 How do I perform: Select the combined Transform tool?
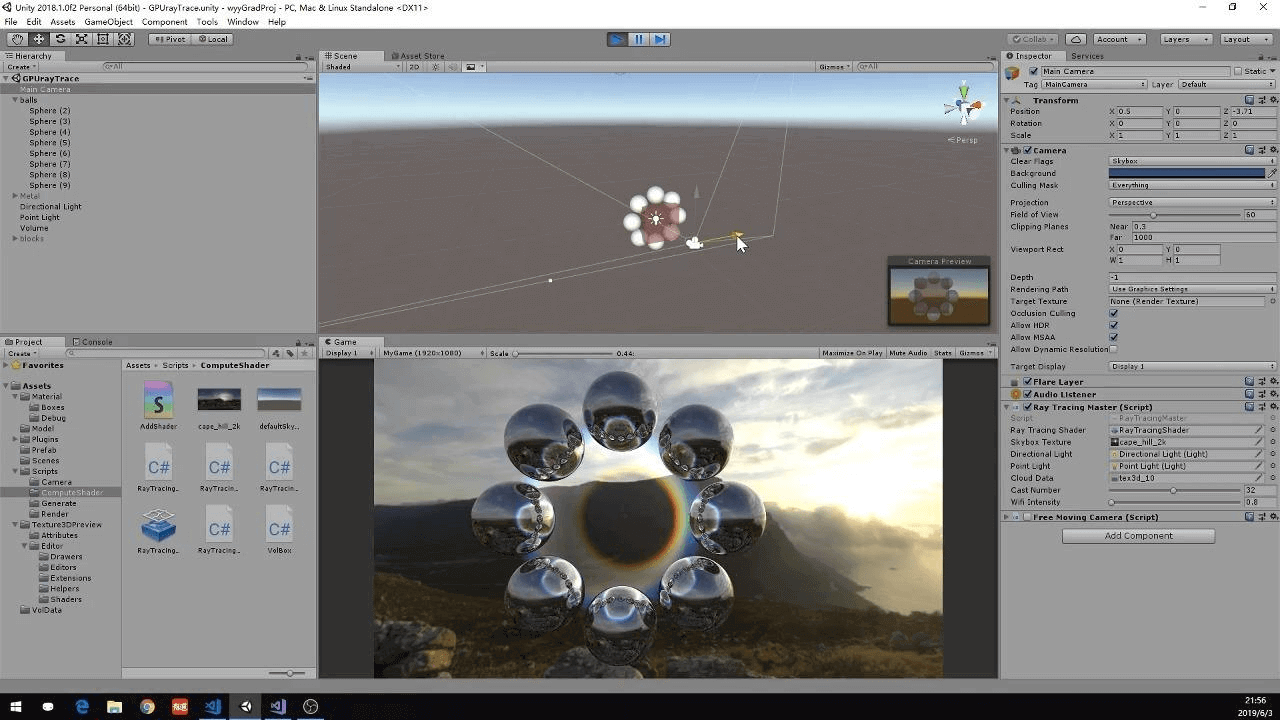point(125,39)
